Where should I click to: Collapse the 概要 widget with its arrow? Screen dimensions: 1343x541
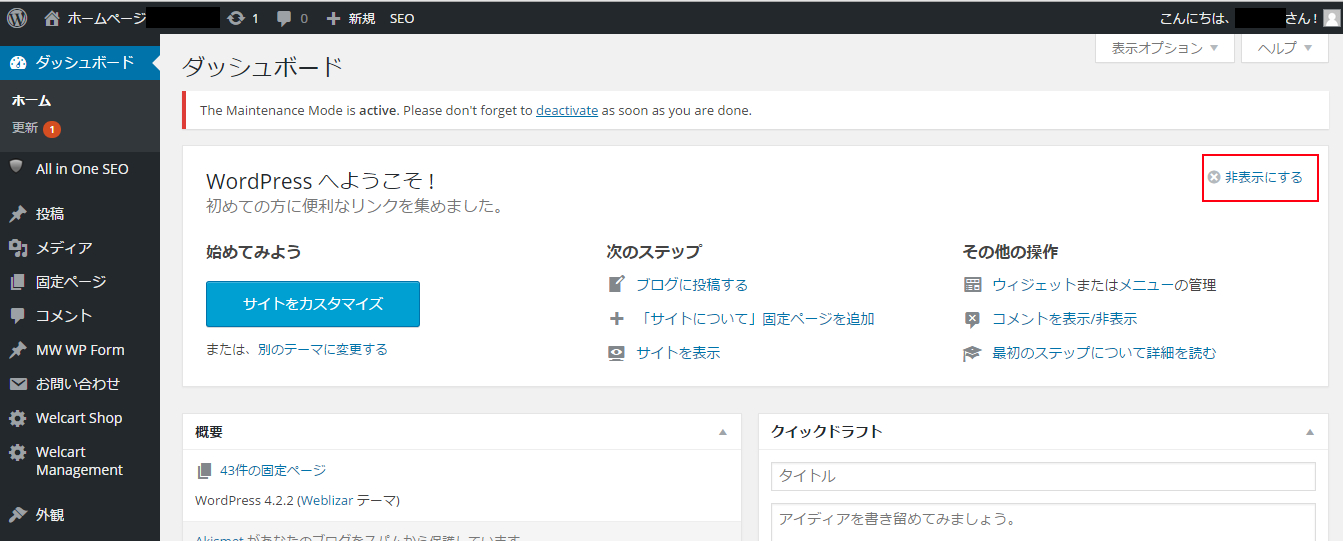[723, 432]
